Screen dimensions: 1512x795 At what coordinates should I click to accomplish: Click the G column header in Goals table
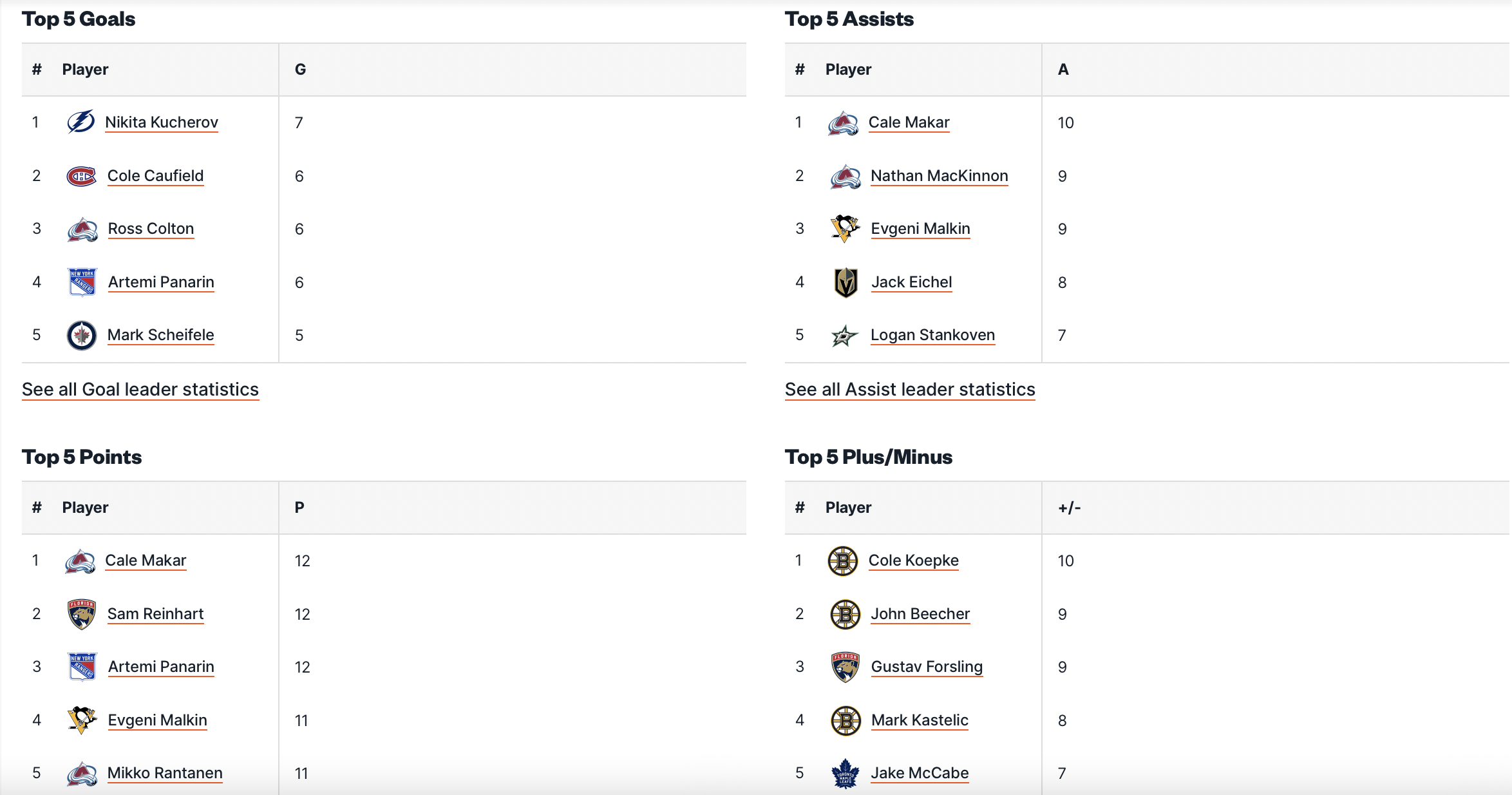click(x=300, y=70)
